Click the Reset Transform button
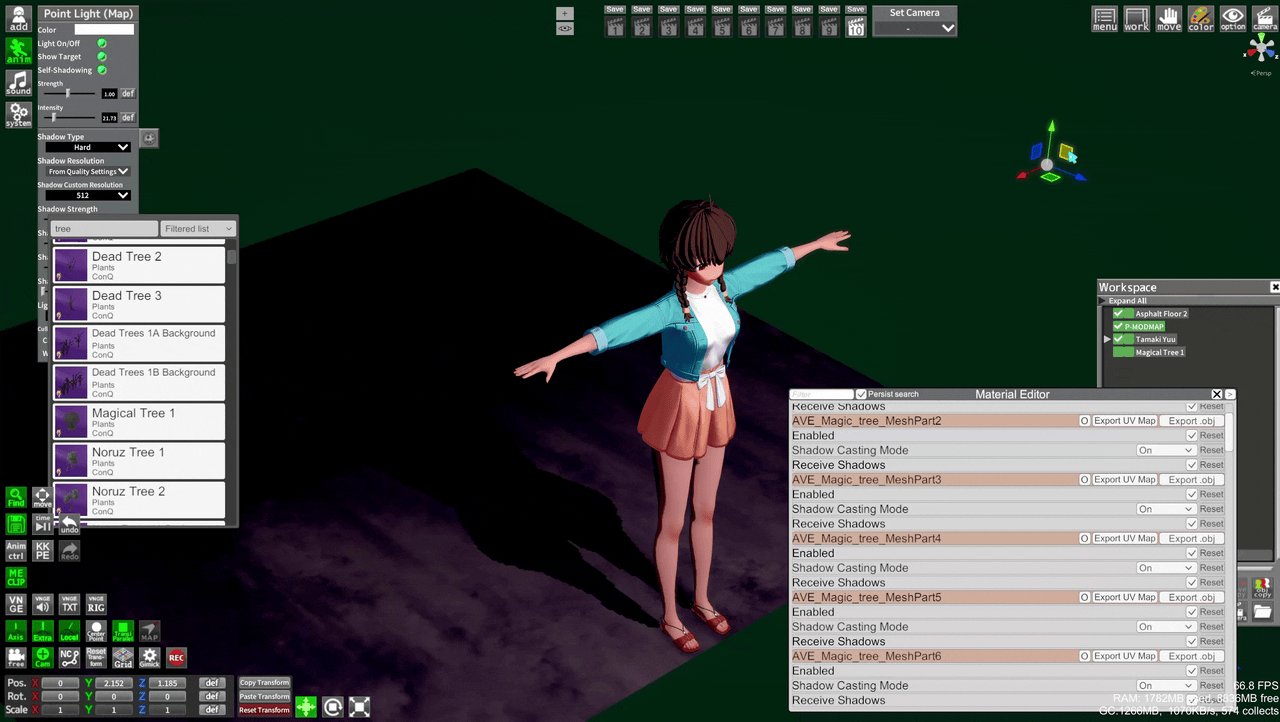 (264, 710)
